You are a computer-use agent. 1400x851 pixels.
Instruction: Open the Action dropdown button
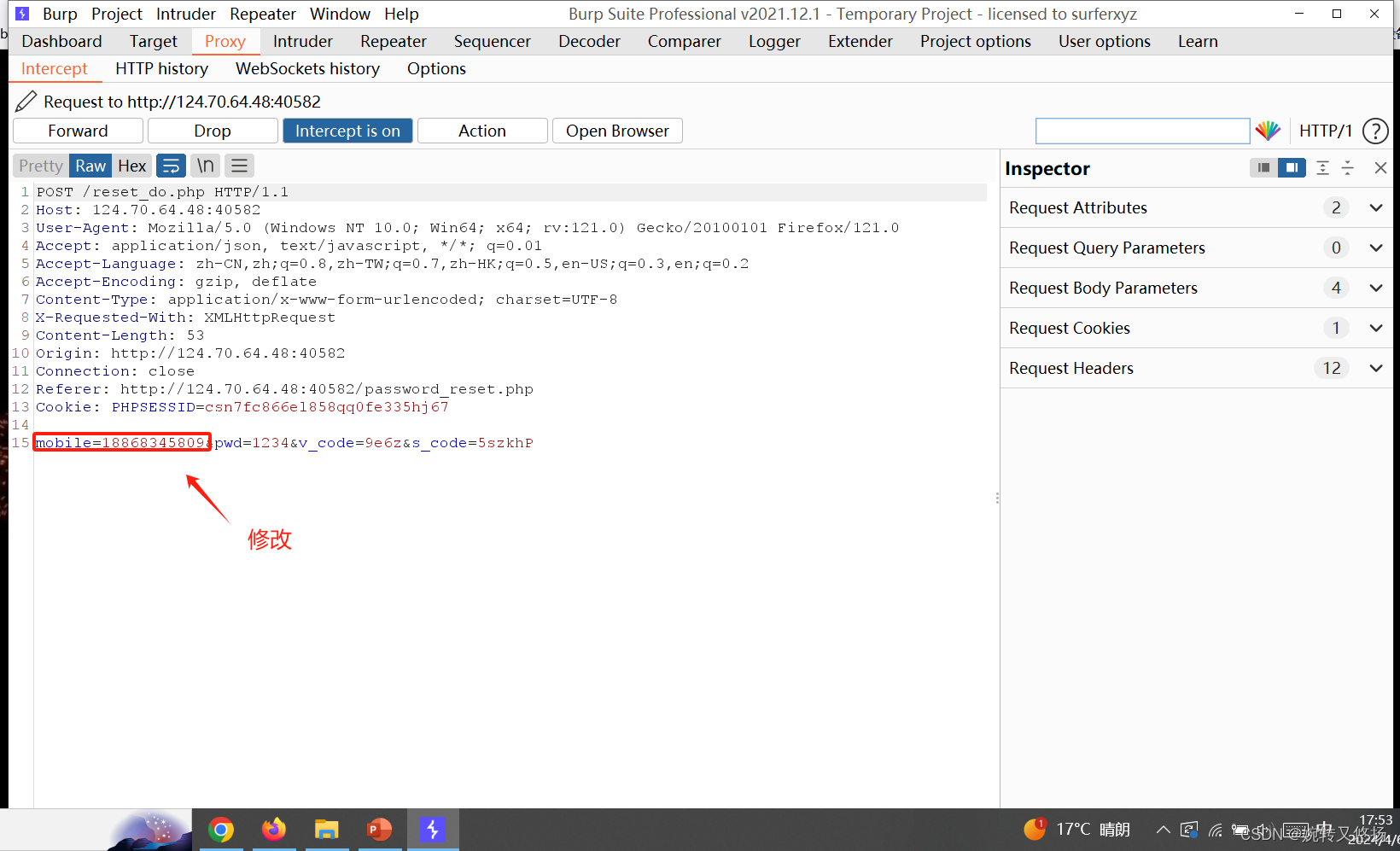[482, 131]
